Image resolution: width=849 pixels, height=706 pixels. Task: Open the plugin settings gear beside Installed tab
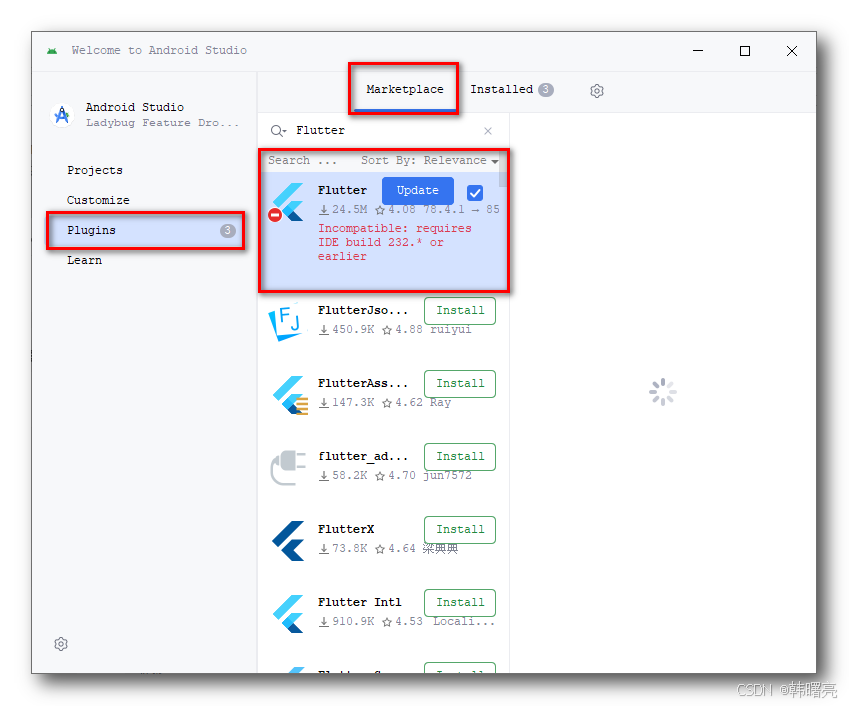597,90
